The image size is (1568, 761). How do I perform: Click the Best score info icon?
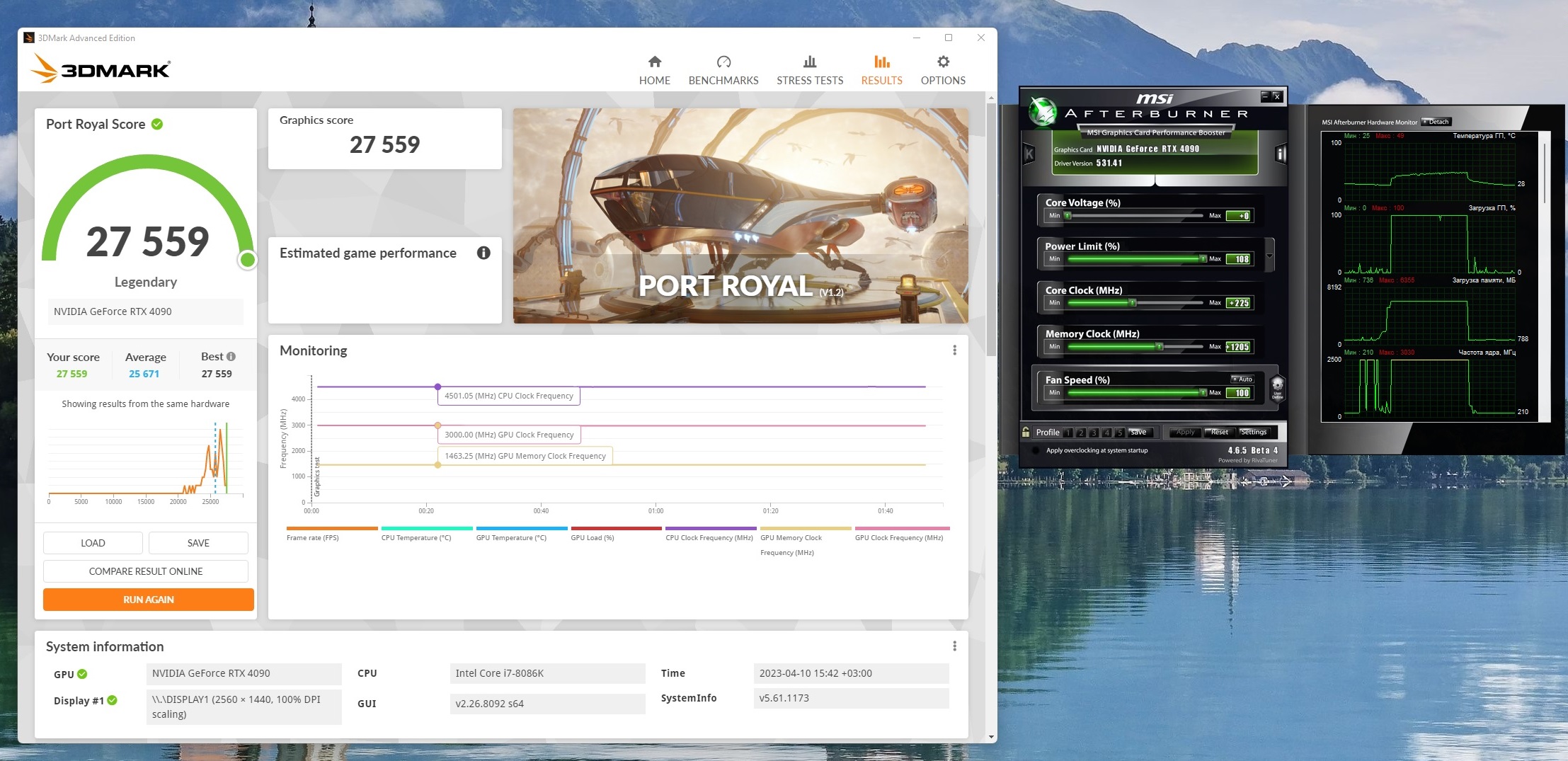[x=231, y=357]
